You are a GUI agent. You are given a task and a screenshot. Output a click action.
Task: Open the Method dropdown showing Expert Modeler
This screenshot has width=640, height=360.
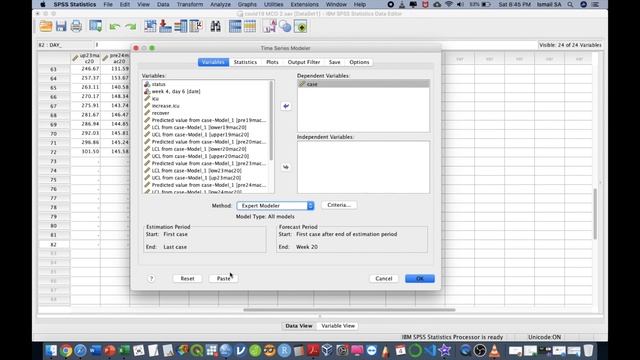pos(276,206)
